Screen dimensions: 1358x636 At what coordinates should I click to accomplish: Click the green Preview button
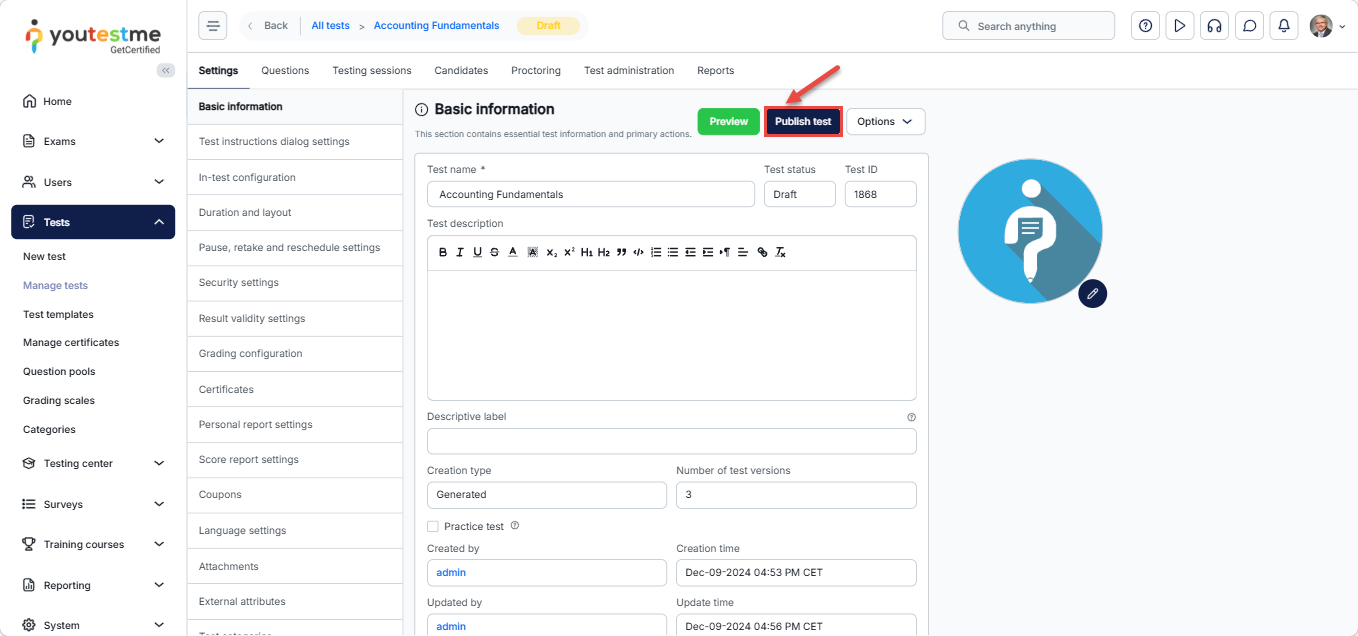pyautogui.click(x=728, y=121)
